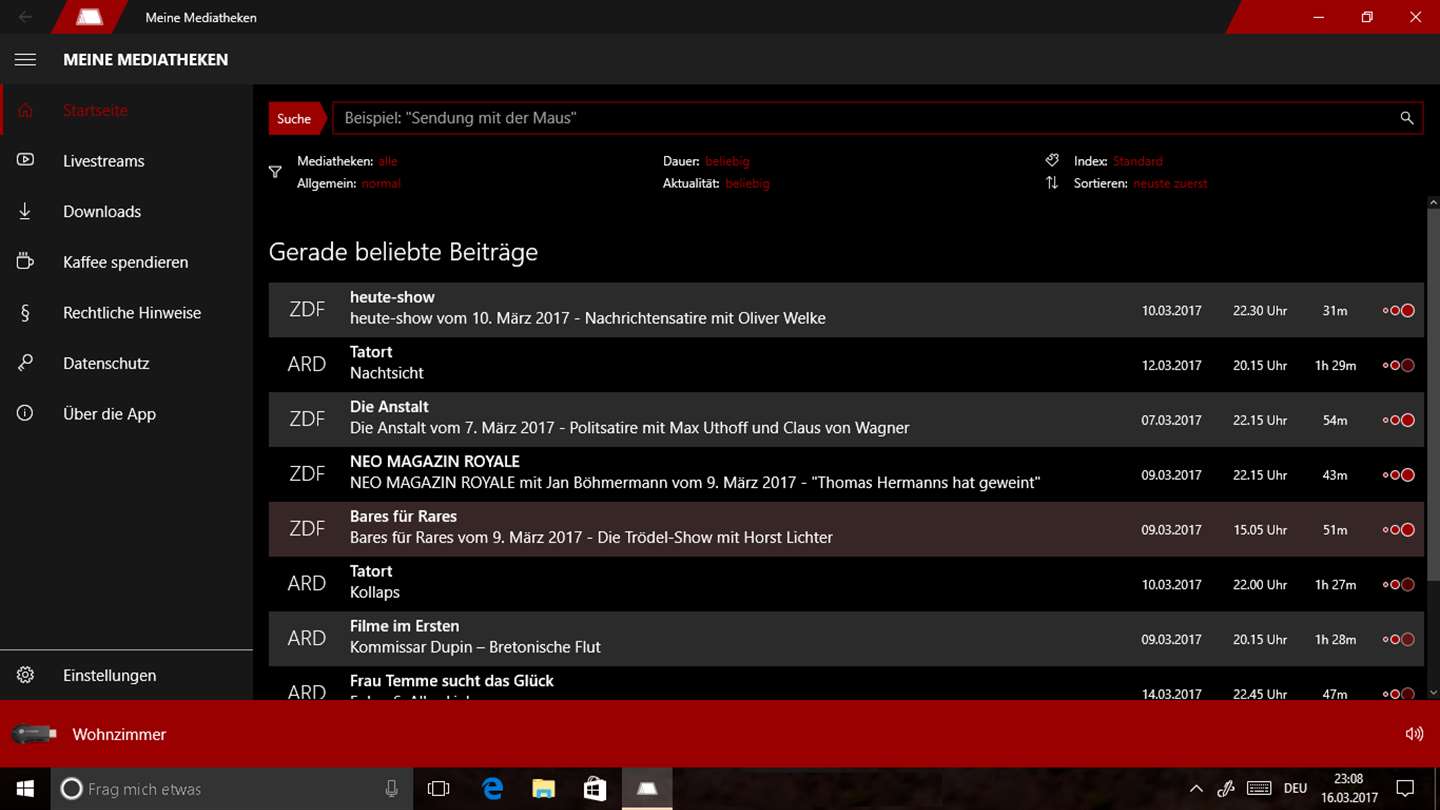Select the Wohnzimmer cast device label
Image resolution: width=1440 pixels, height=810 pixels.
coord(119,734)
